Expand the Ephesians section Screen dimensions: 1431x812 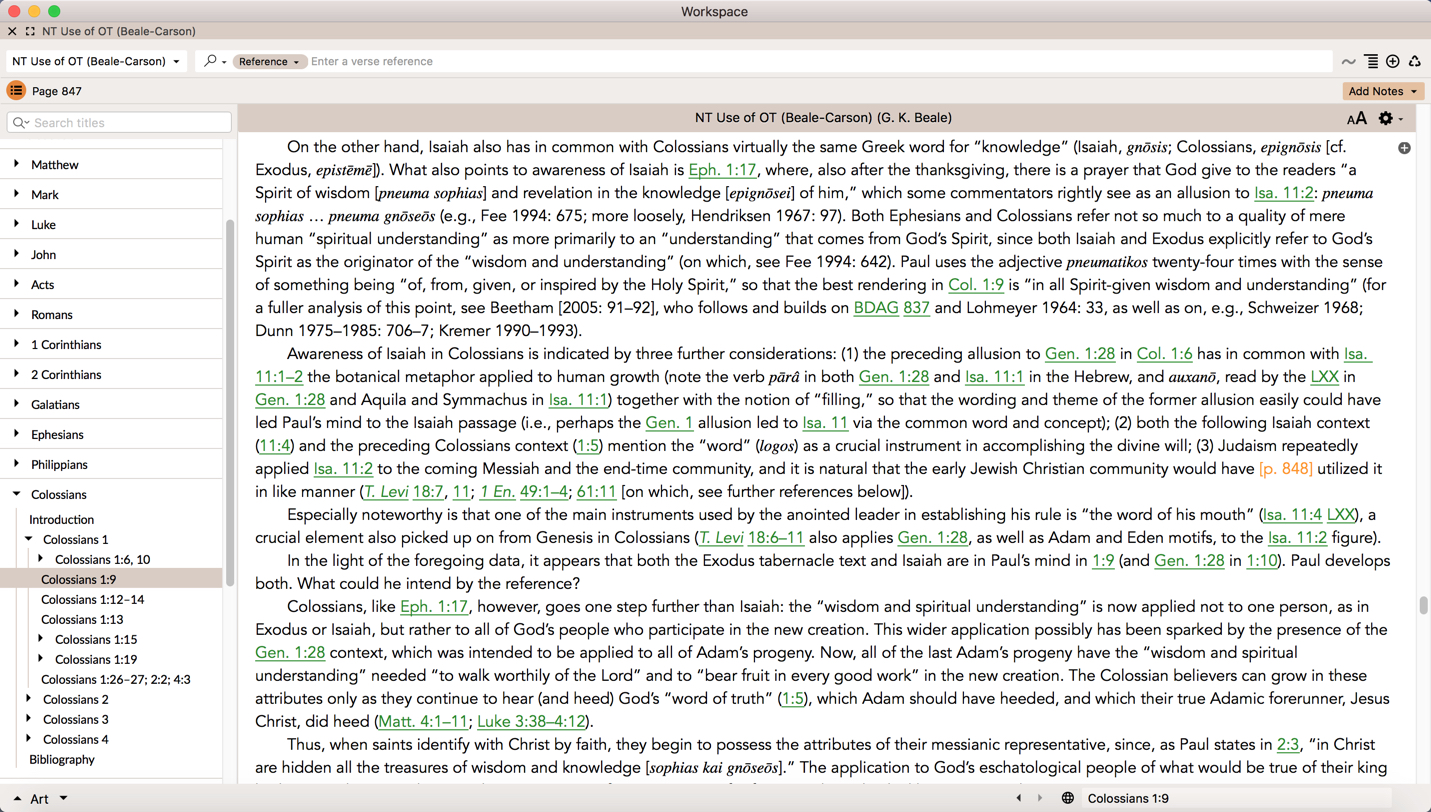point(16,434)
